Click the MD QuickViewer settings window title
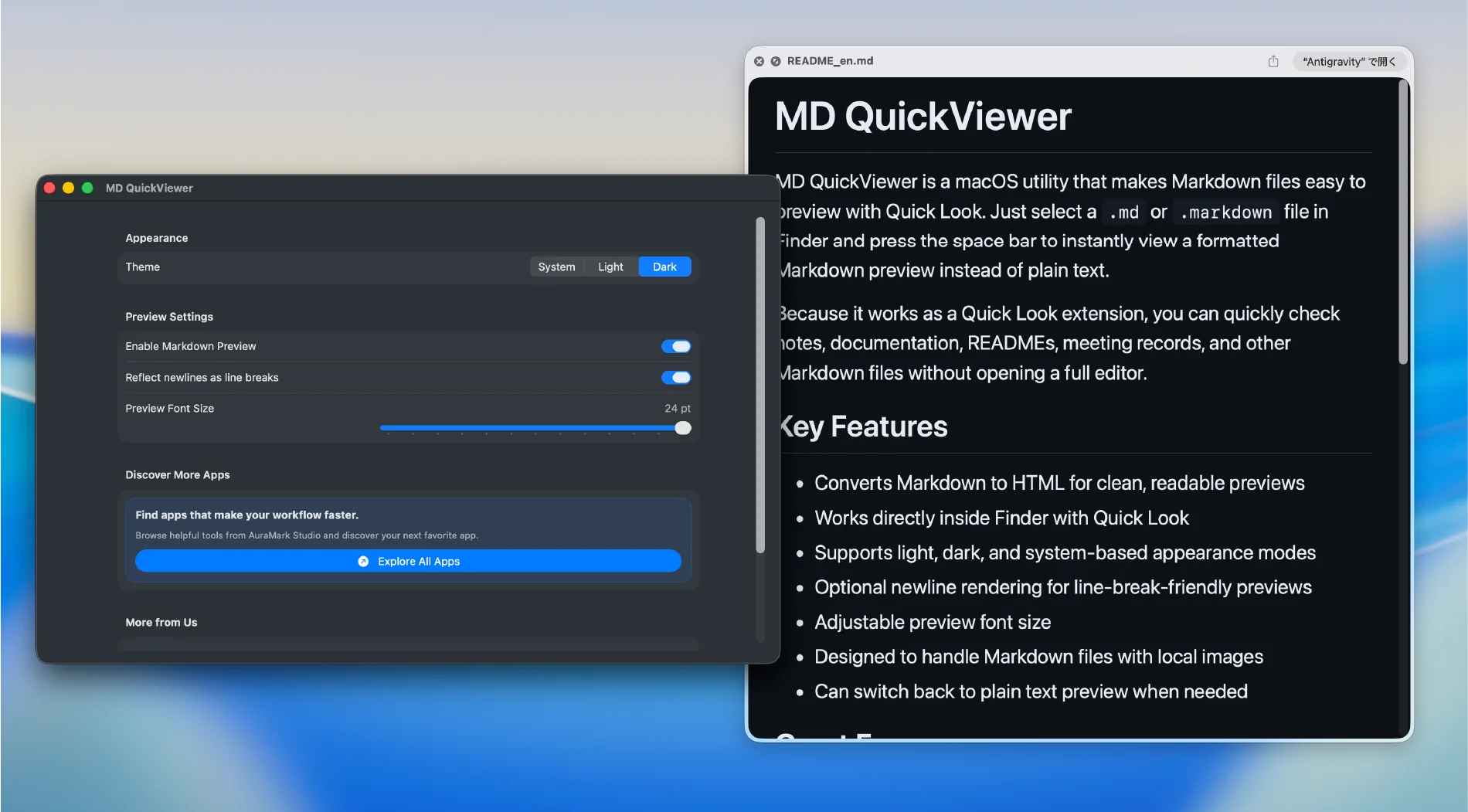This screenshot has height=812, width=1468. point(149,188)
